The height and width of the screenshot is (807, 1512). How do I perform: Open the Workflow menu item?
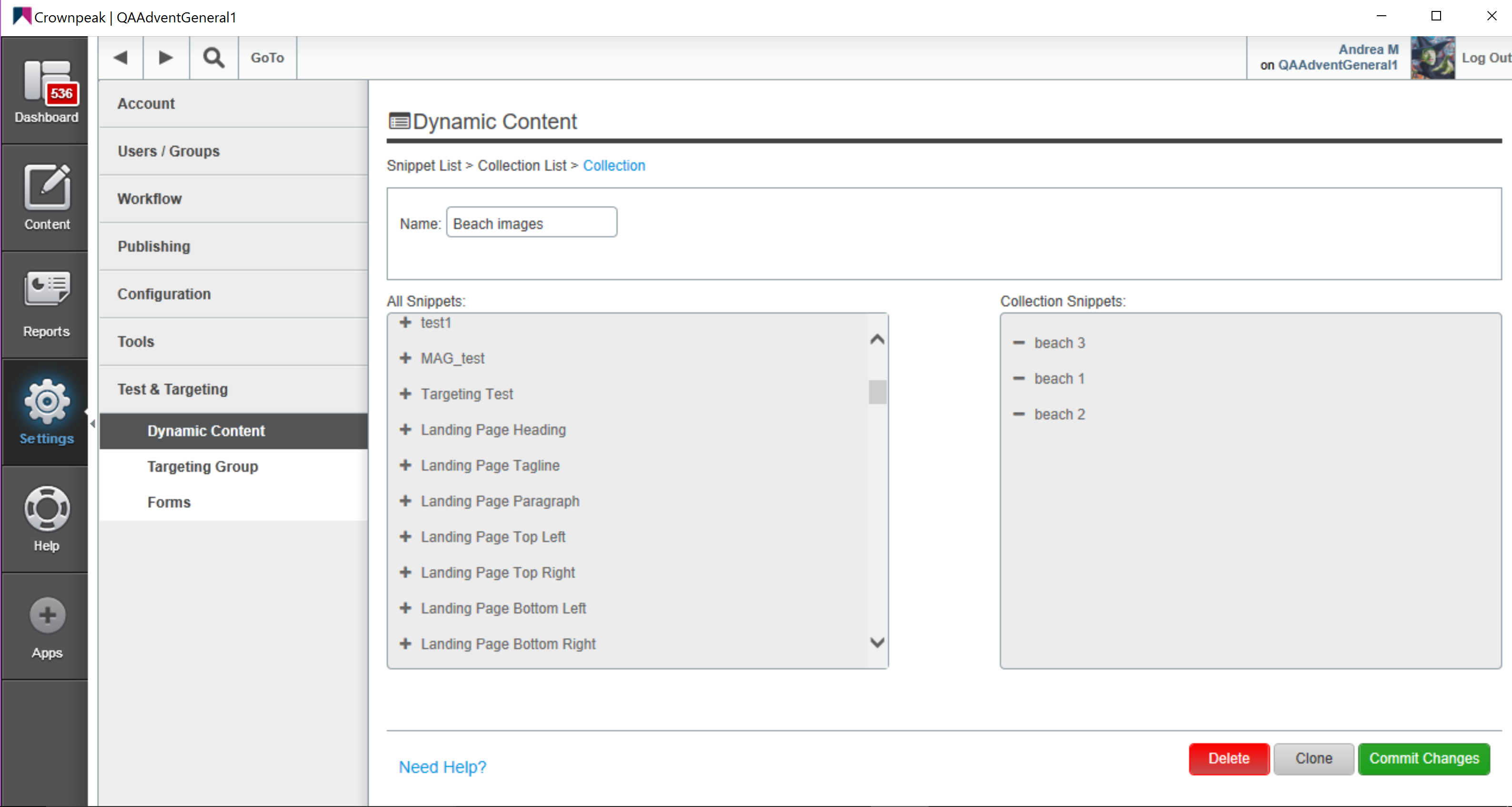(234, 199)
